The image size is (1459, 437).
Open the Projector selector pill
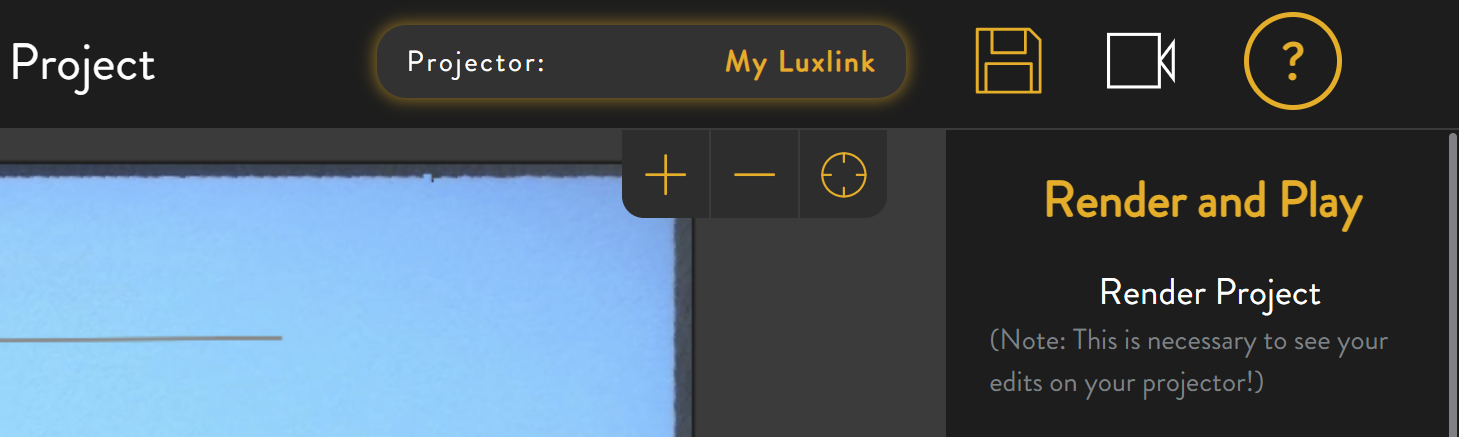pyautogui.click(x=641, y=62)
